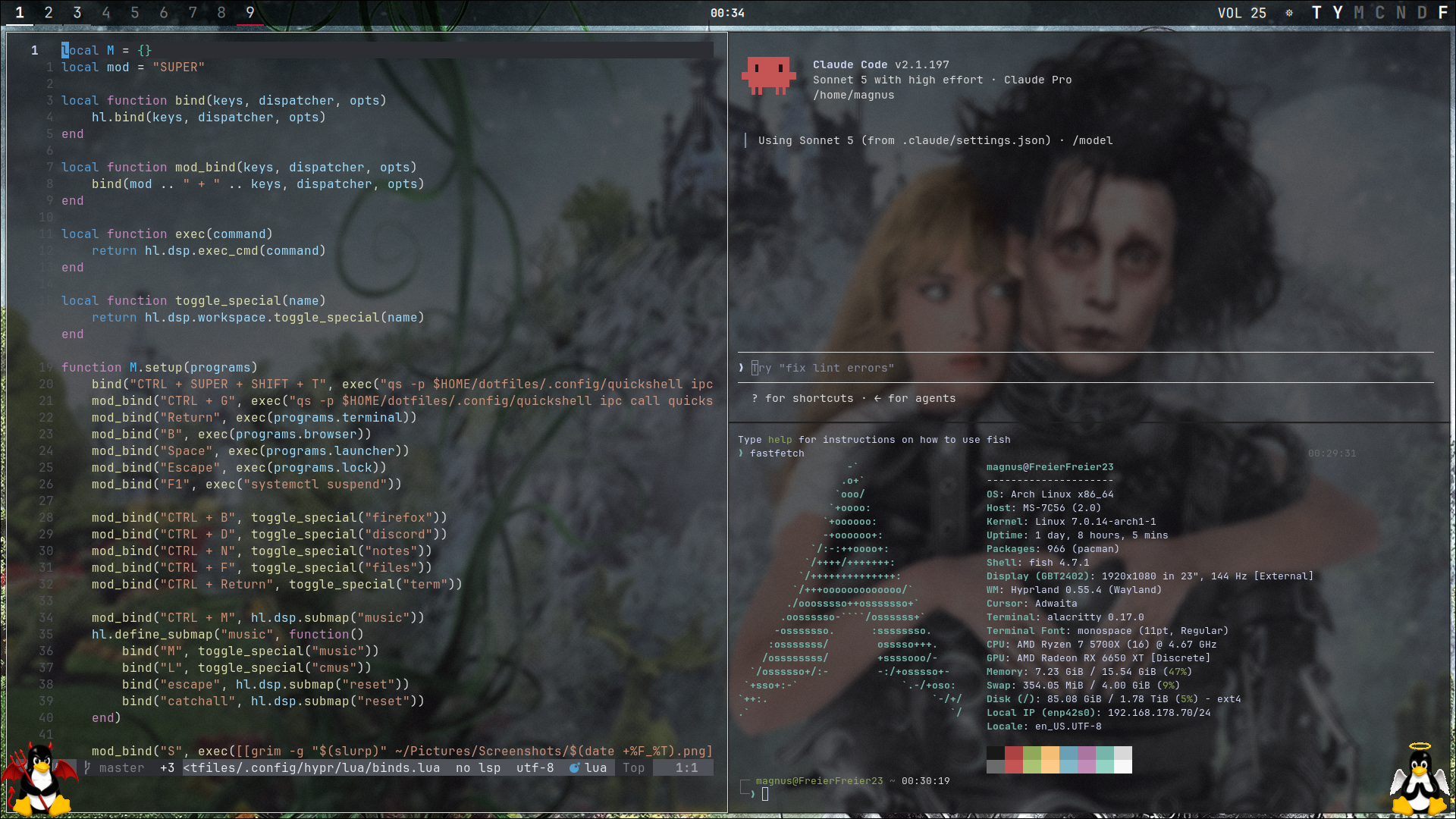Click the /model command text in Claude Code
The height and width of the screenshot is (819, 1456).
[1093, 140]
